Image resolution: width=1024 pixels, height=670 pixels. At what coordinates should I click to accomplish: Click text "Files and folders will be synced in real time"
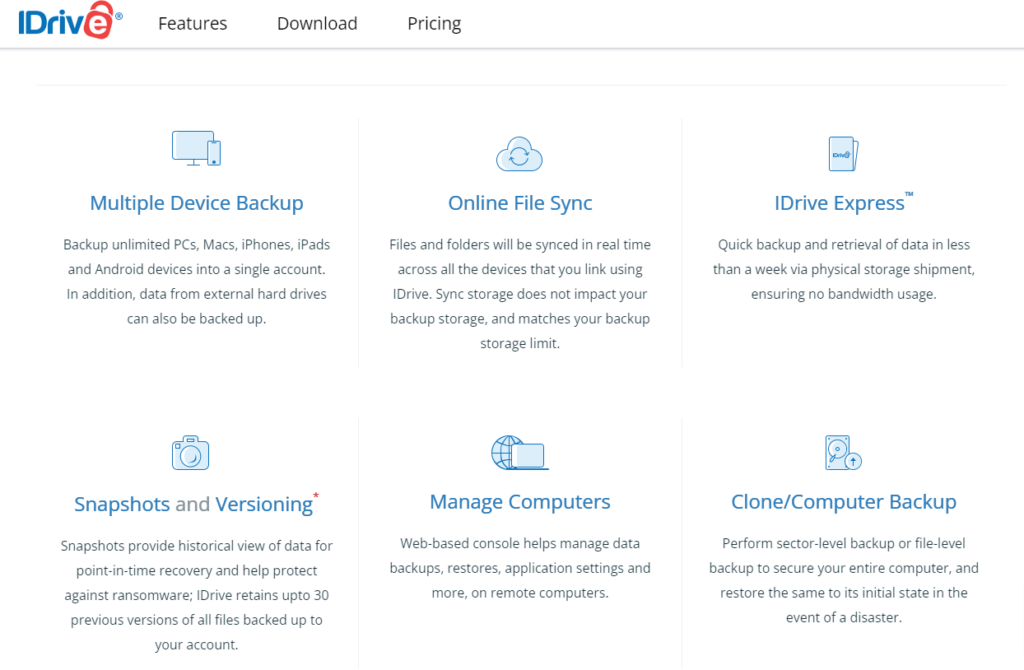pyautogui.click(x=520, y=245)
